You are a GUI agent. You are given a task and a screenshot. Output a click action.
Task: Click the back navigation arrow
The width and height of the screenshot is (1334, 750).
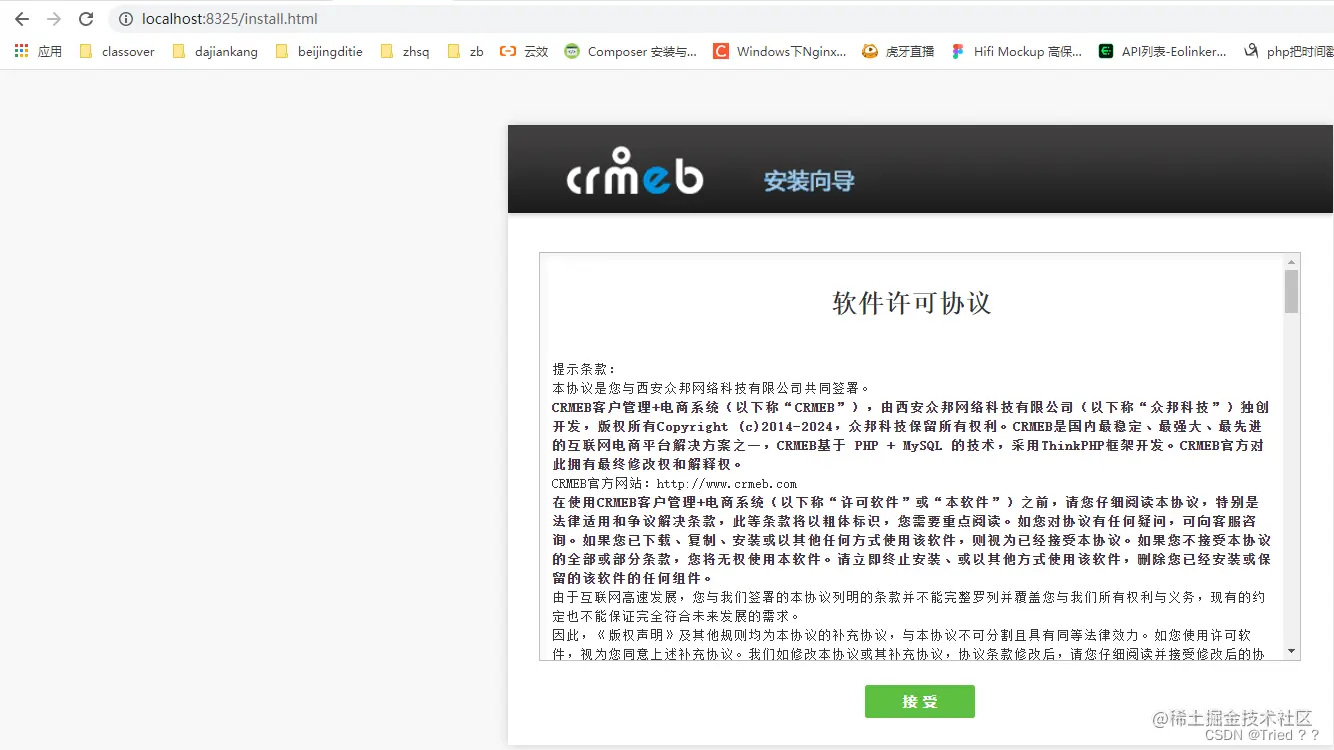pyautogui.click(x=22, y=18)
